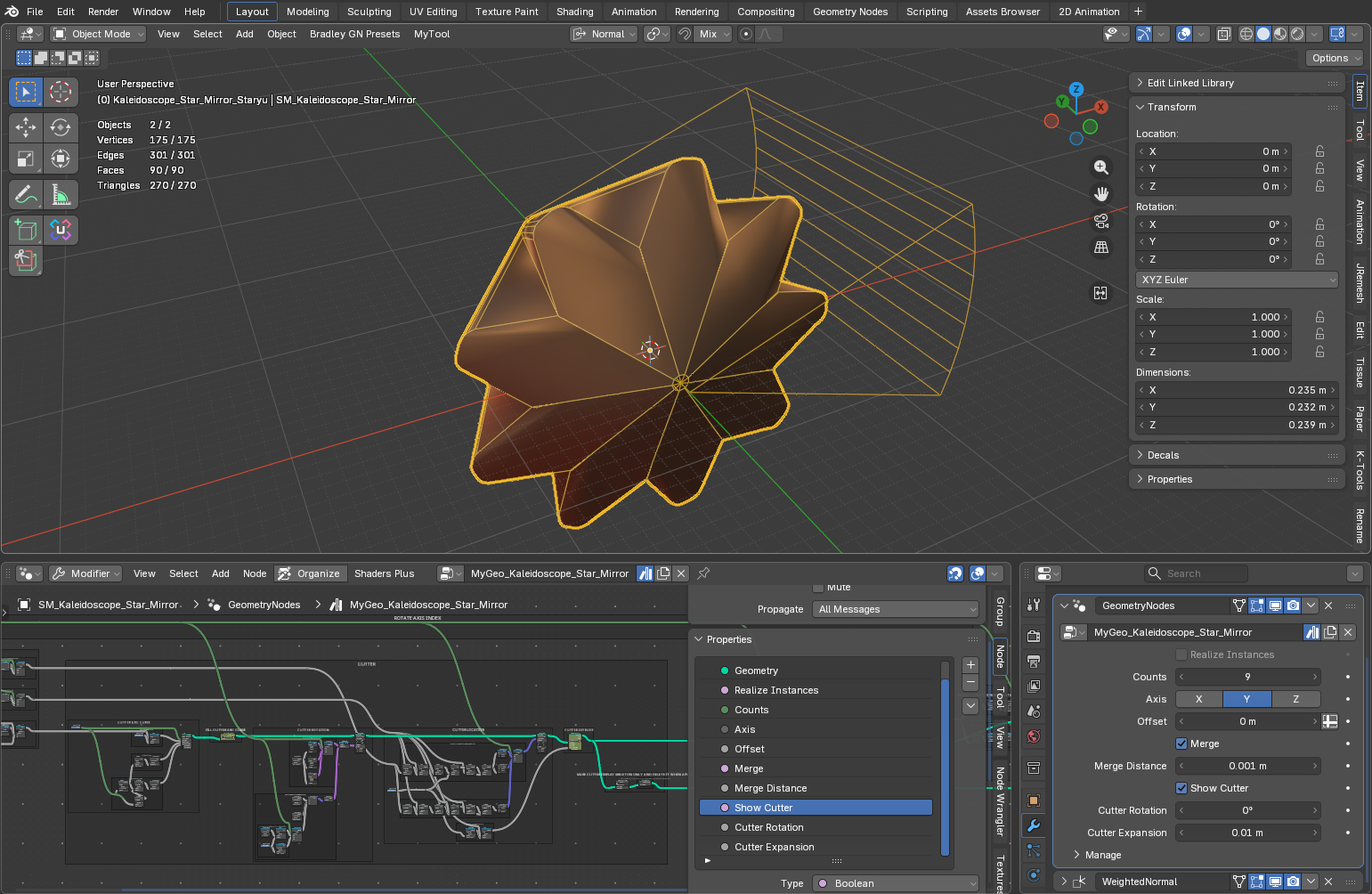Disable the Show Cutter checkbox
1372x894 pixels.
click(x=1181, y=788)
